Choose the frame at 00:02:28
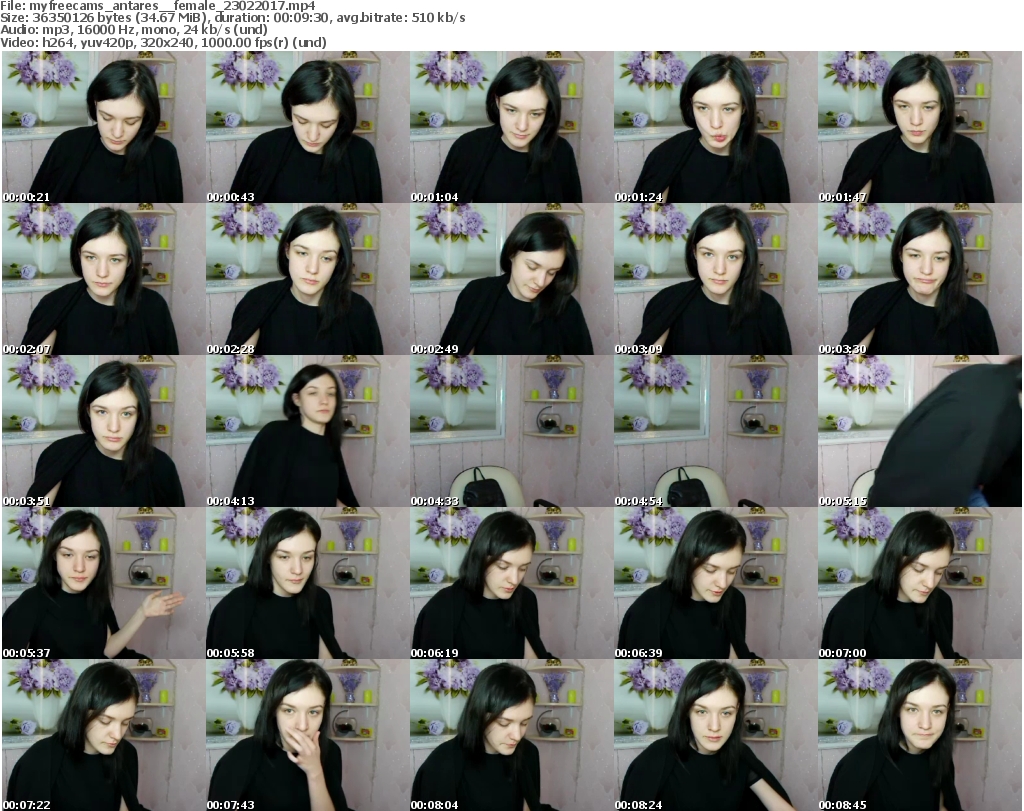The image size is (1024, 811). pos(308,279)
